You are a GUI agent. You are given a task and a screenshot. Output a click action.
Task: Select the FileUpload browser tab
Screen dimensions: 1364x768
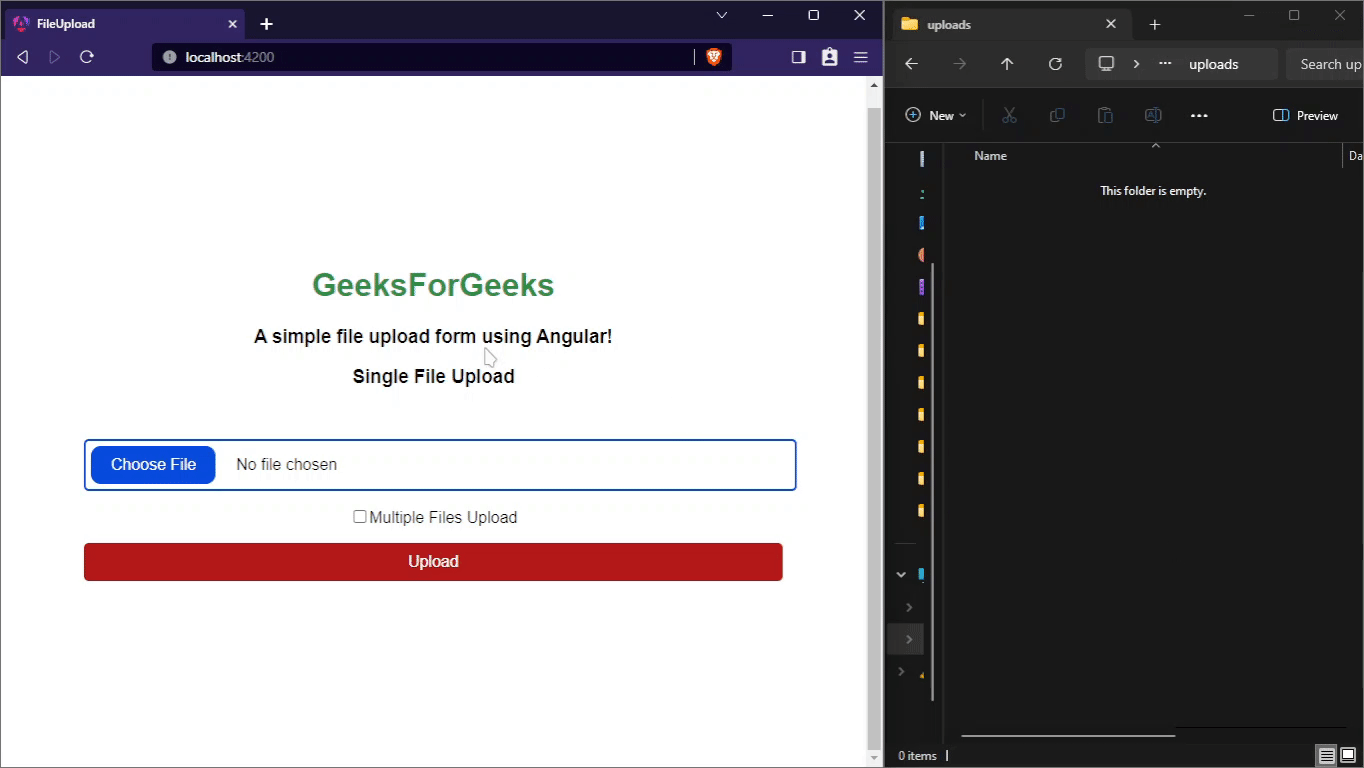(125, 24)
